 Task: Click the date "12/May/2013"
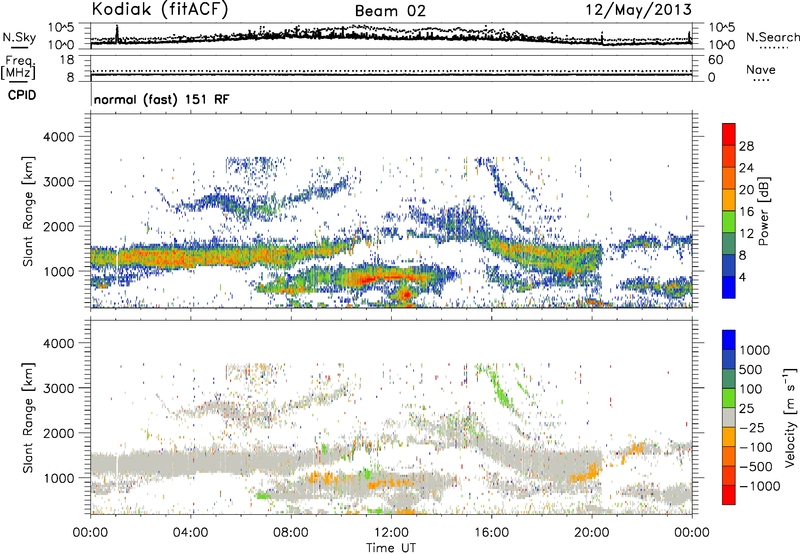click(x=638, y=10)
